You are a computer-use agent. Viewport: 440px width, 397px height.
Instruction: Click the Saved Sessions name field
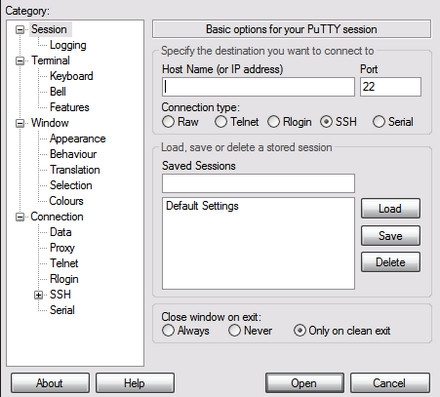[258, 183]
